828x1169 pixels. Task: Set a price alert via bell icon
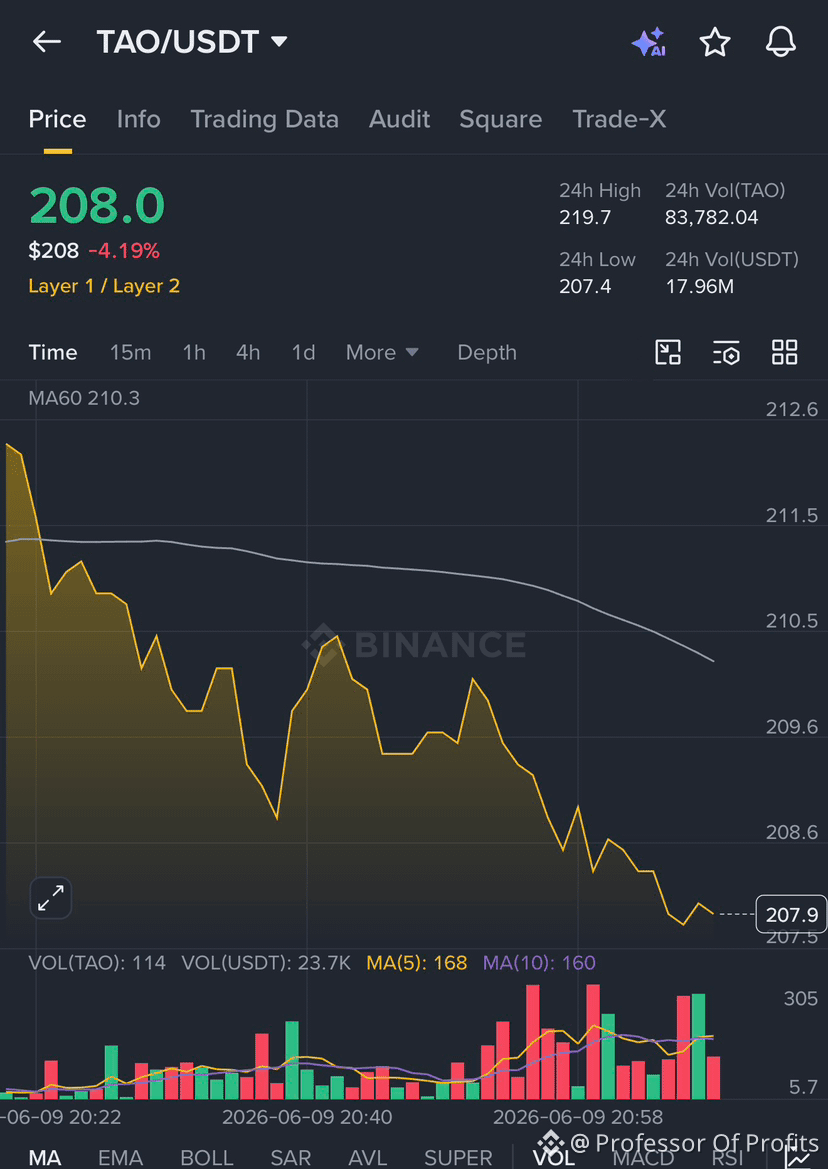781,42
